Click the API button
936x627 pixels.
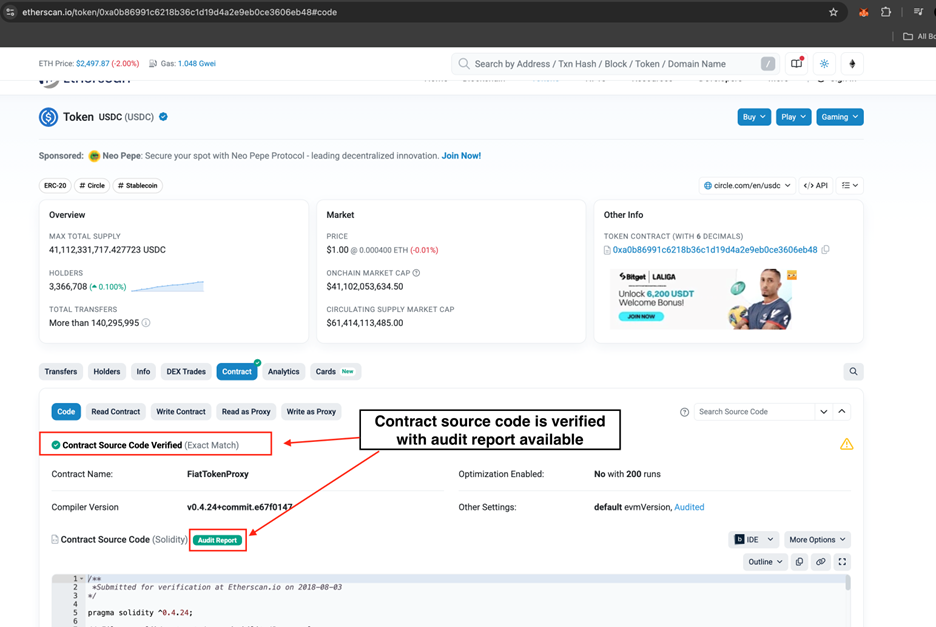(x=815, y=186)
